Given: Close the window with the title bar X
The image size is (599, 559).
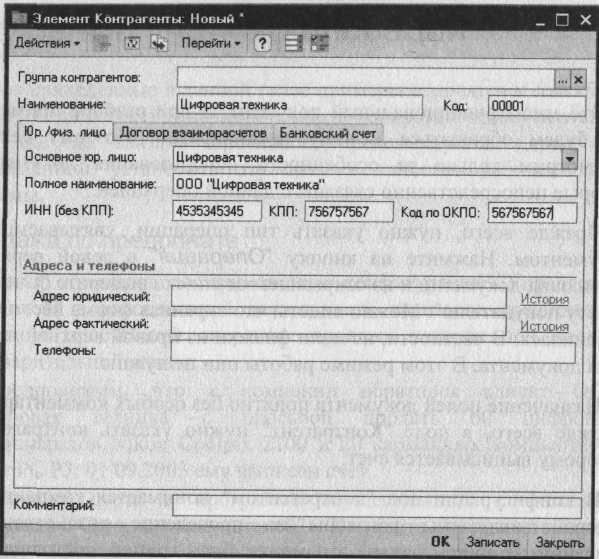Looking at the screenshot, I should 585,19.
